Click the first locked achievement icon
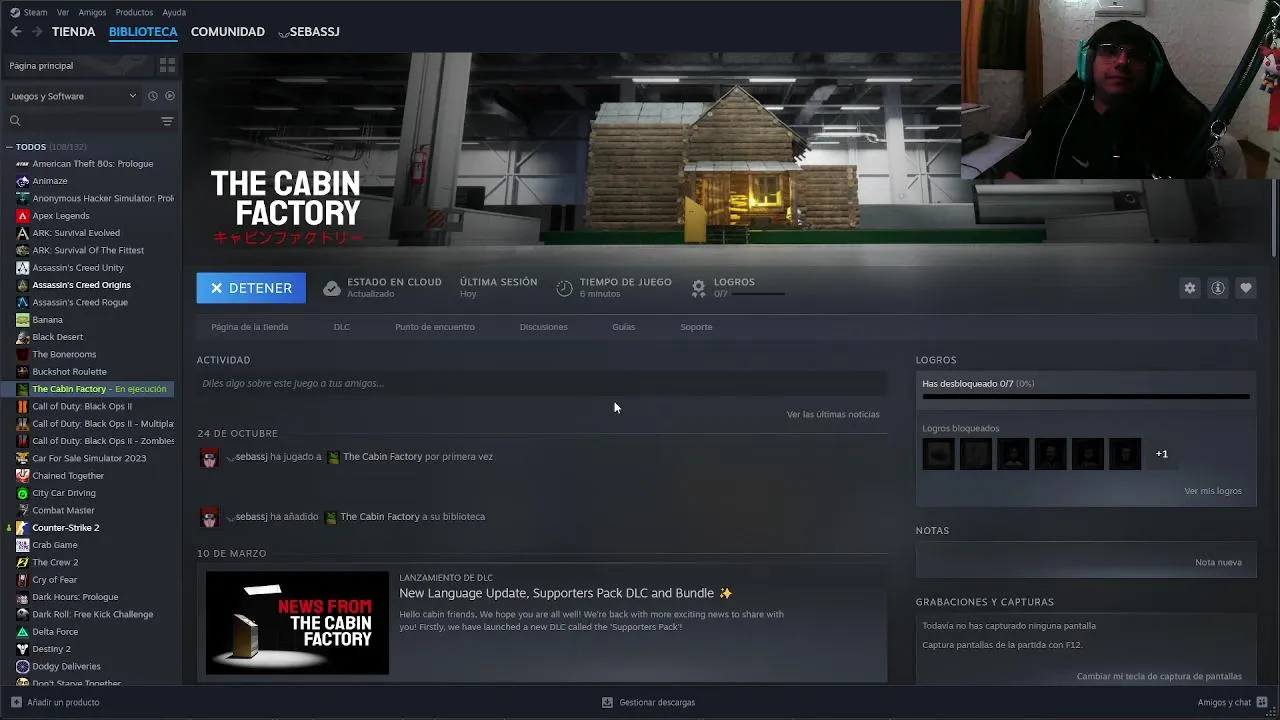Screen dimensions: 1280x720 939,454
